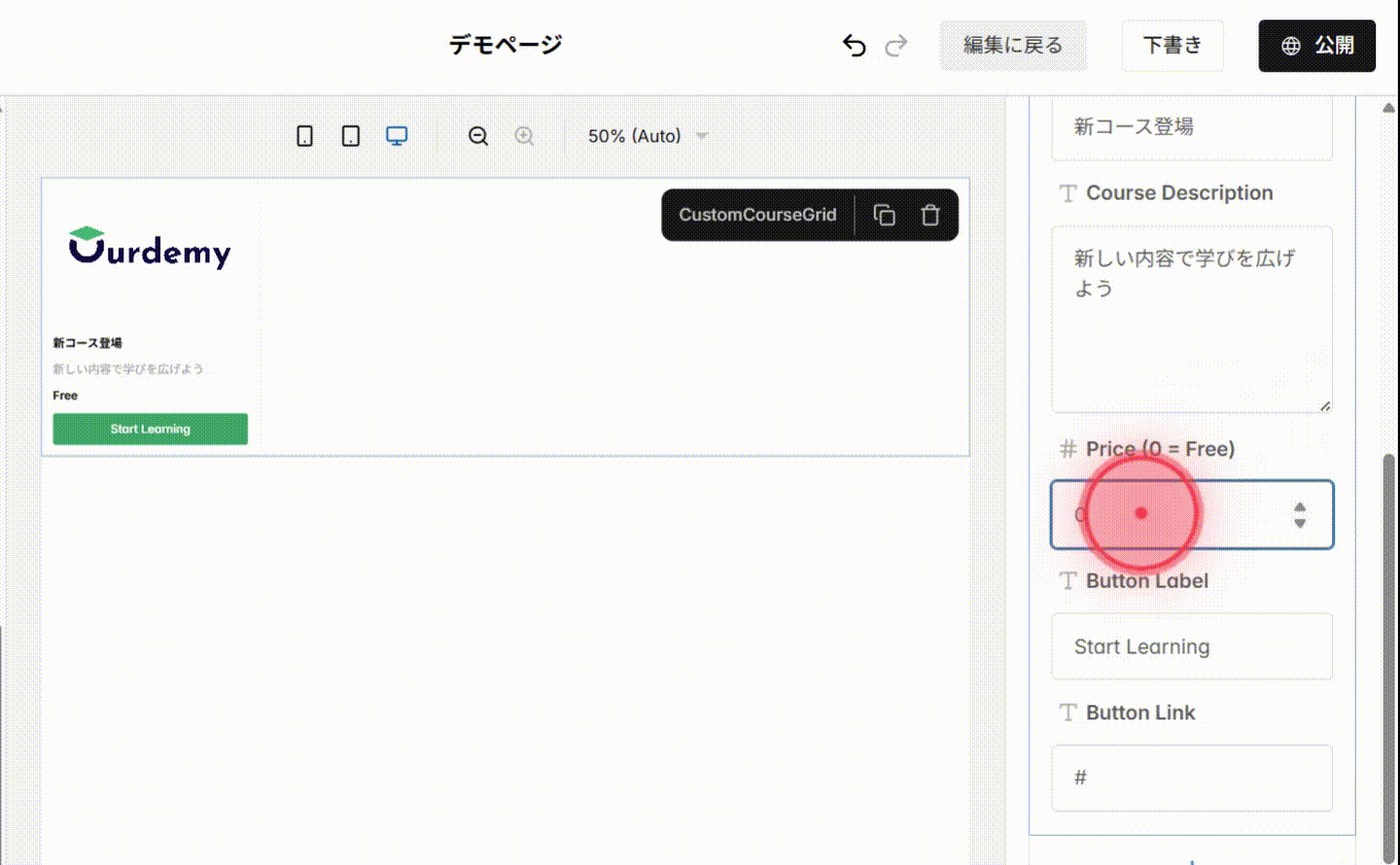Click the 編集に戻る button
The image size is (1400, 865).
(1013, 46)
